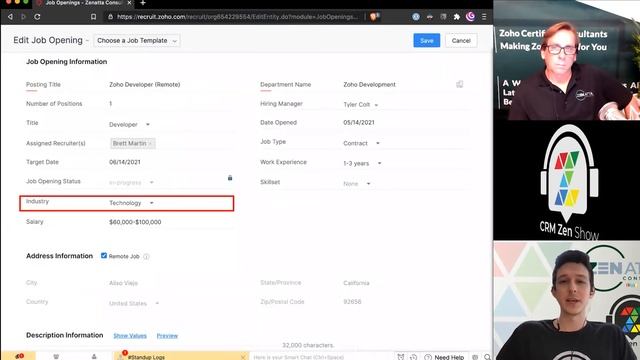Click the browser address bar URL
Screen dimensions: 640x360
click(x=237, y=17)
